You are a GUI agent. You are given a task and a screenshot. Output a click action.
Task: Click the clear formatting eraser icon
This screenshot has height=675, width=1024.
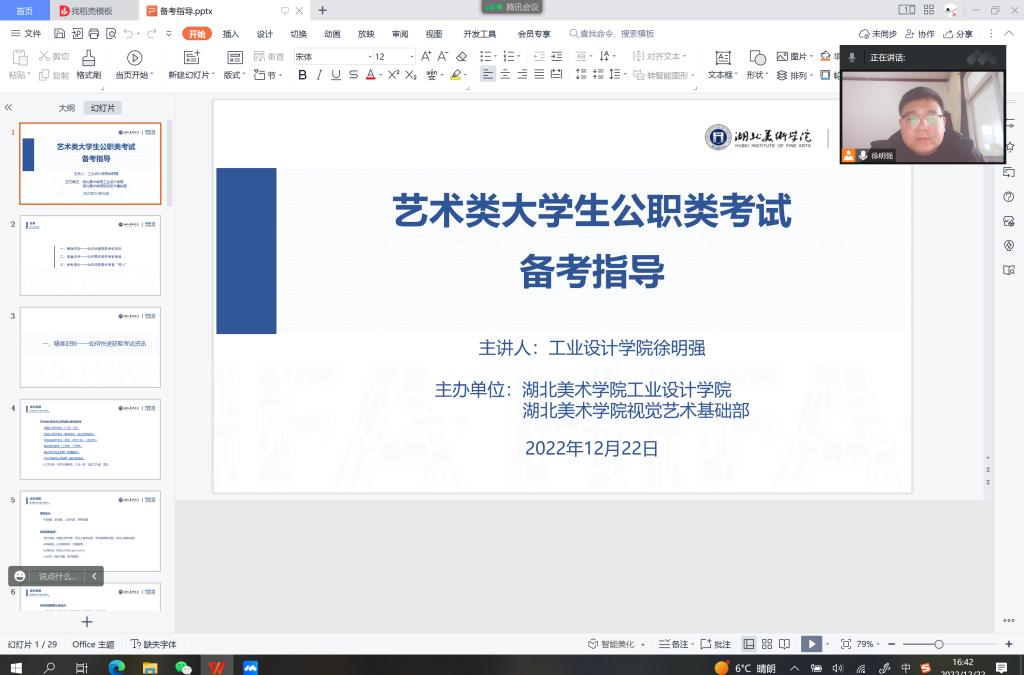click(x=461, y=57)
